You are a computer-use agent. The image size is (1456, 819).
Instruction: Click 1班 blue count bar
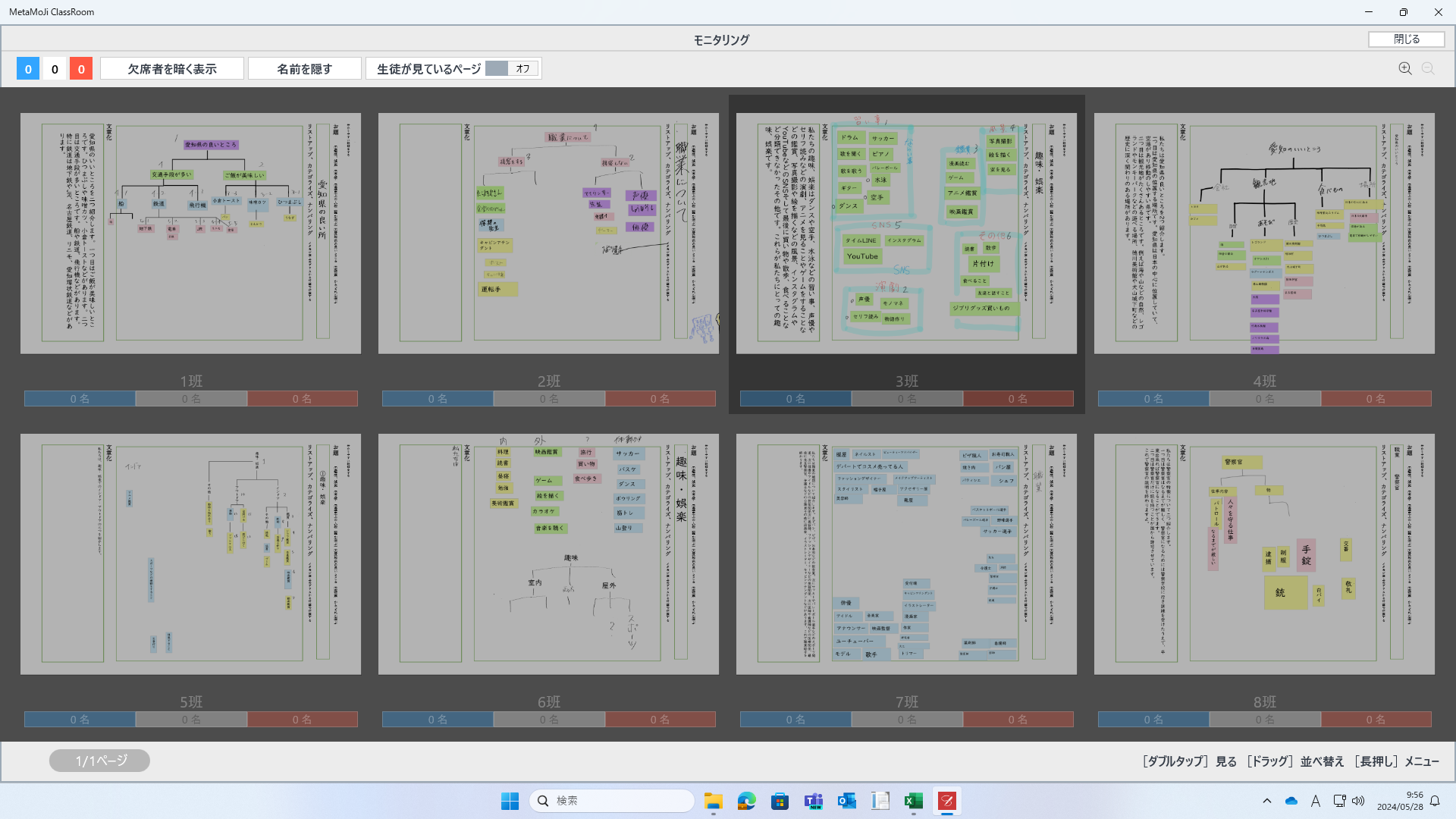pyautogui.click(x=80, y=399)
